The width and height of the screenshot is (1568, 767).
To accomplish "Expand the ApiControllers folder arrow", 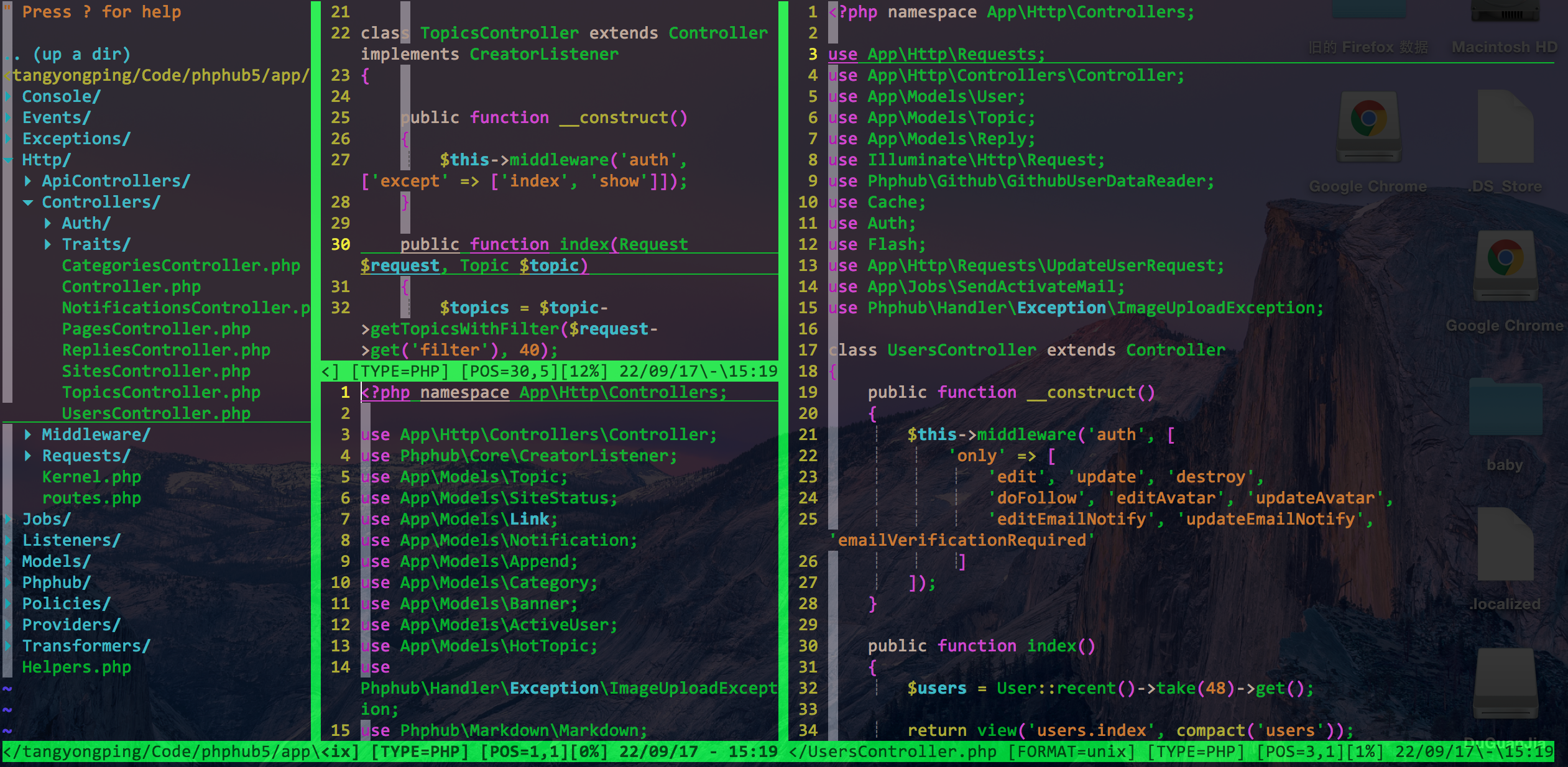I will 28,181.
